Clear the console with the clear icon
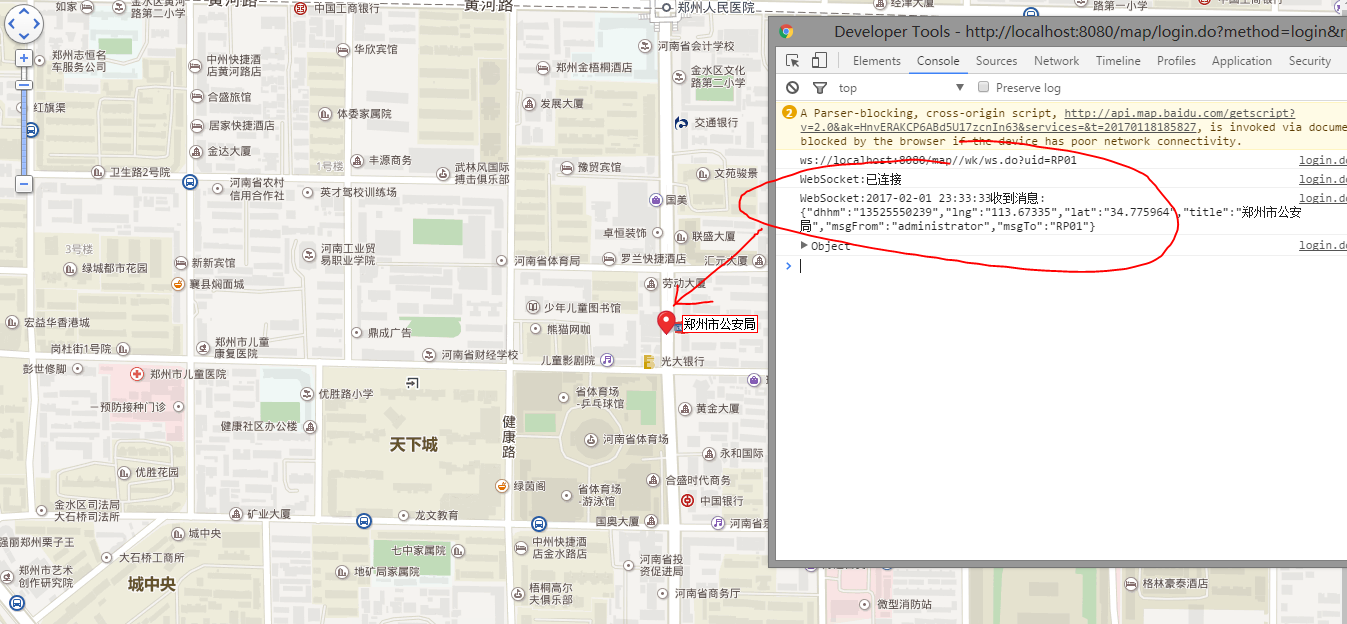 [793, 88]
